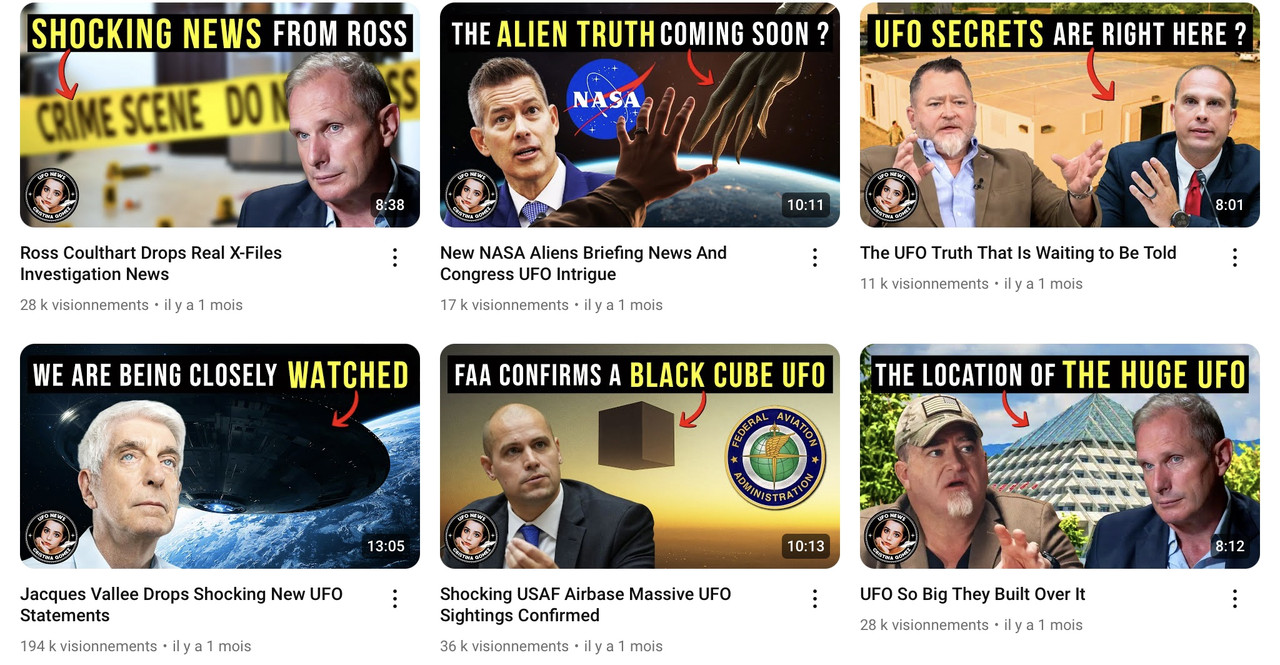Click title Shocking USAF Airbase Massive UFO Sightings
1280x665 pixels.
tap(585, 605)
